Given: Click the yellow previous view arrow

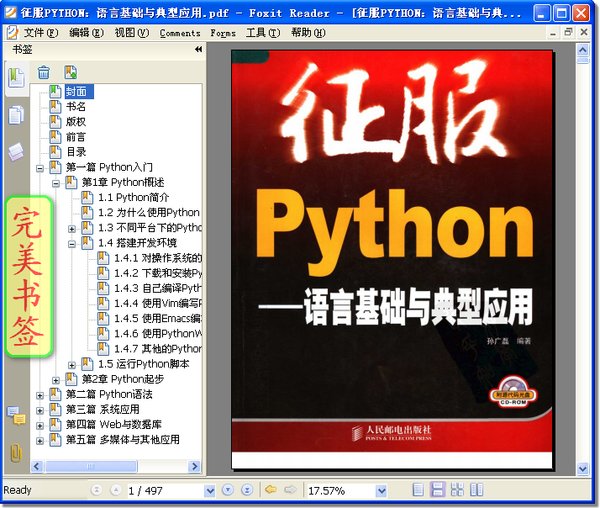Looking at the screenshot, I should (x=270, y=490).
